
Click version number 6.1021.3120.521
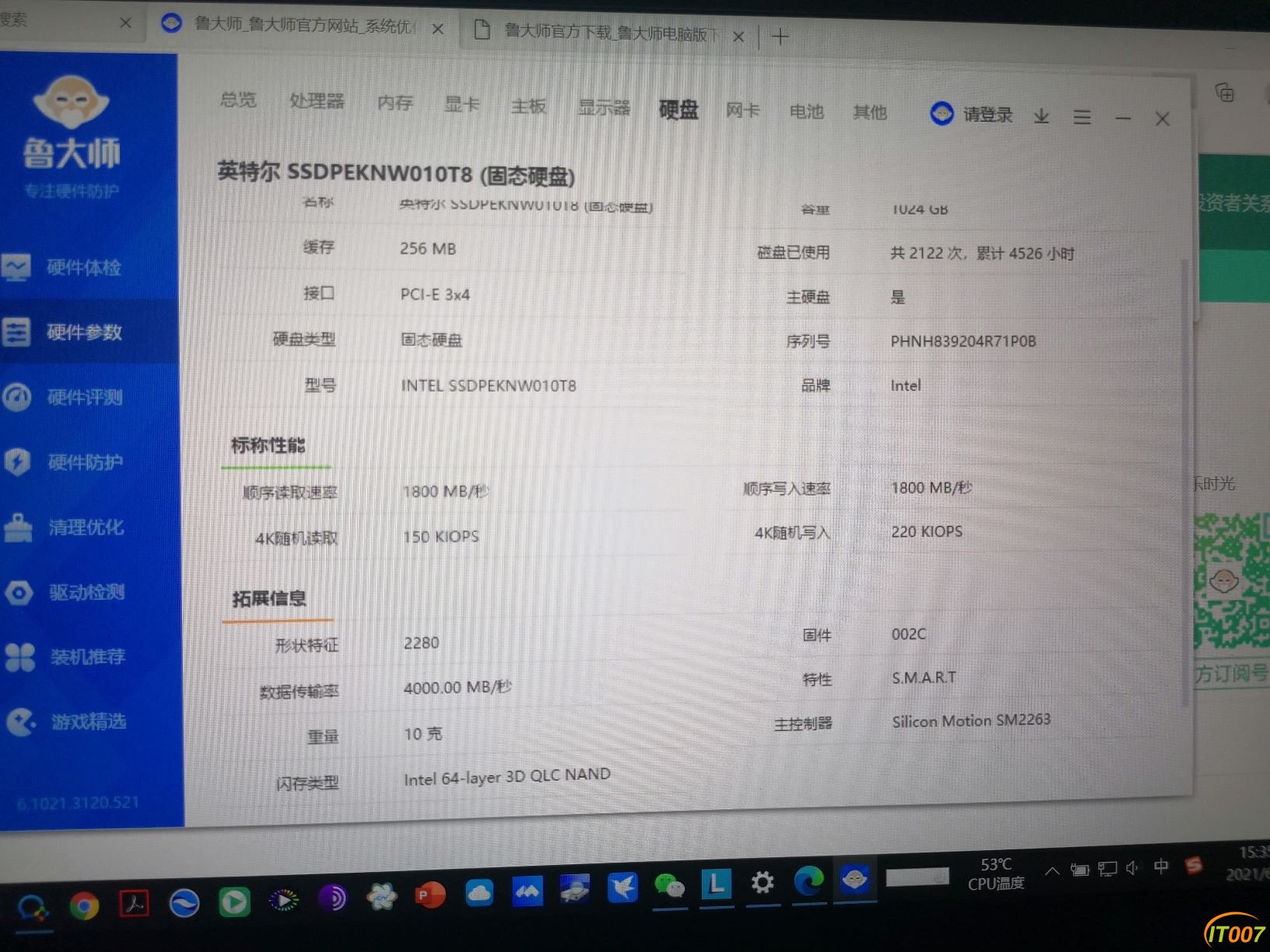77,803
